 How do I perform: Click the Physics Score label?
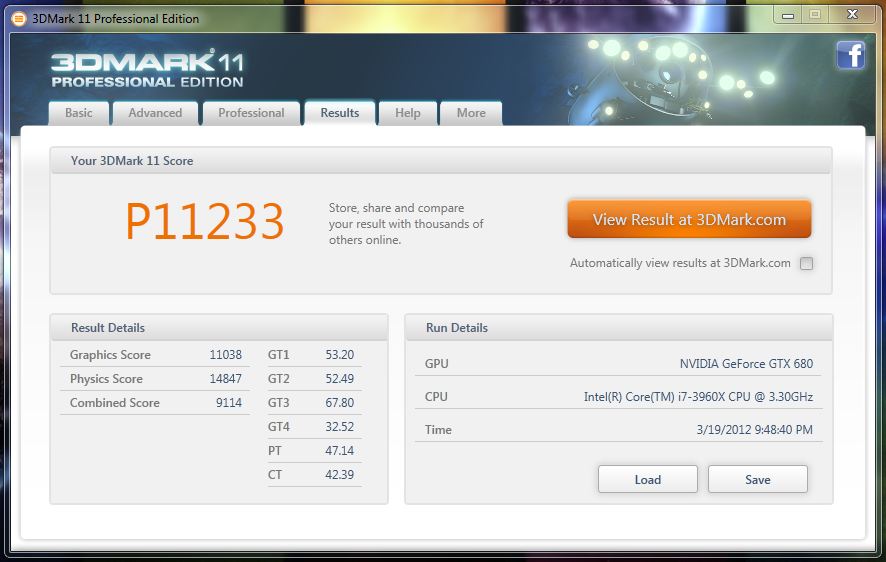click(106, 379)
